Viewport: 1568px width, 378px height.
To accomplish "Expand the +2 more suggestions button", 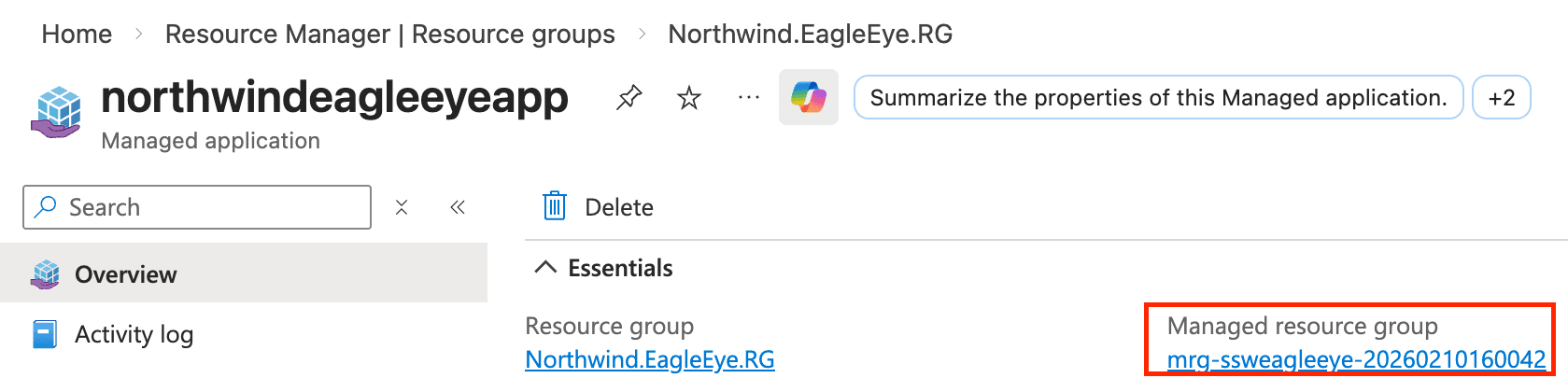I will [x=1501, y=97].
